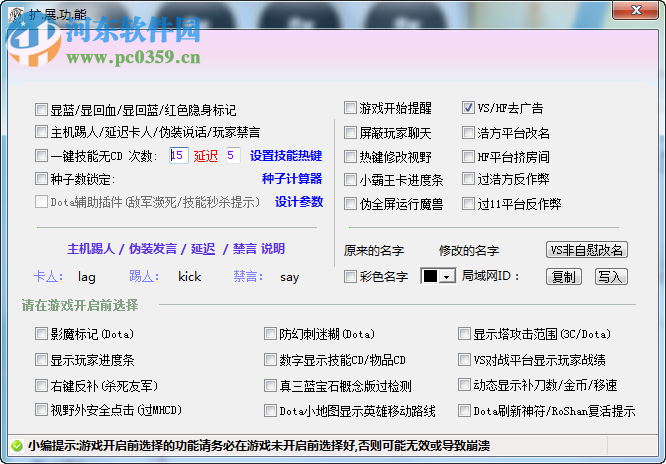Toggle 数字显示技能CD/物品CD checkbox
The width and height of the screenshot is (666, 464).
point(270,360)
